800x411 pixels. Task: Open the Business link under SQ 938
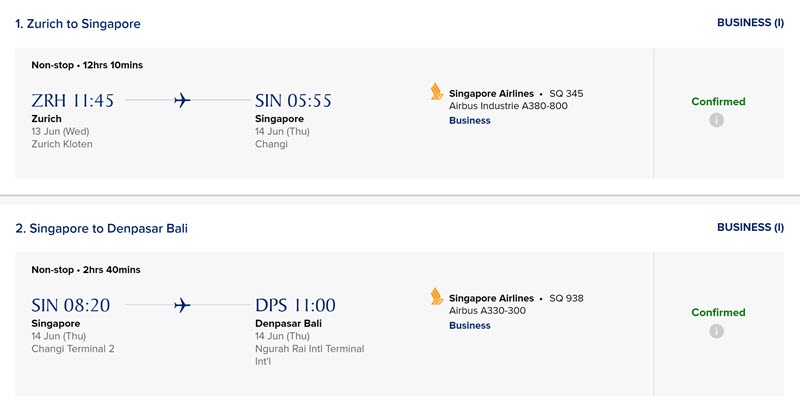pos(469,326)
